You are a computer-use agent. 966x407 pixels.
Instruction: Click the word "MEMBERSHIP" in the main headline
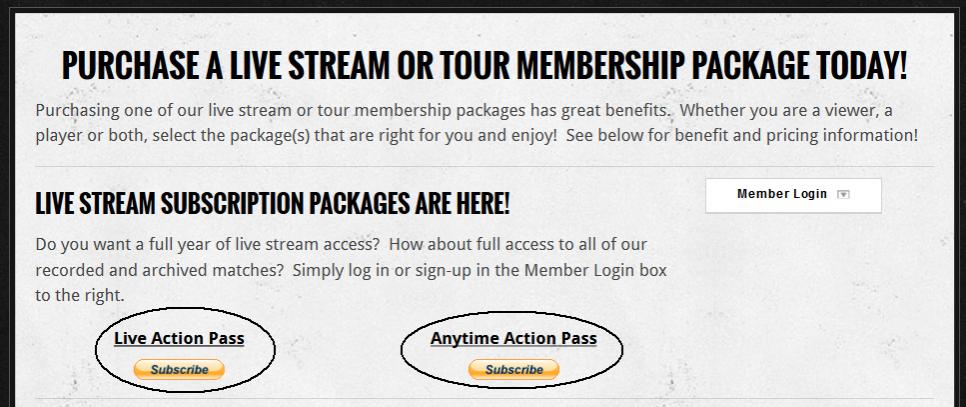[582, 67]
